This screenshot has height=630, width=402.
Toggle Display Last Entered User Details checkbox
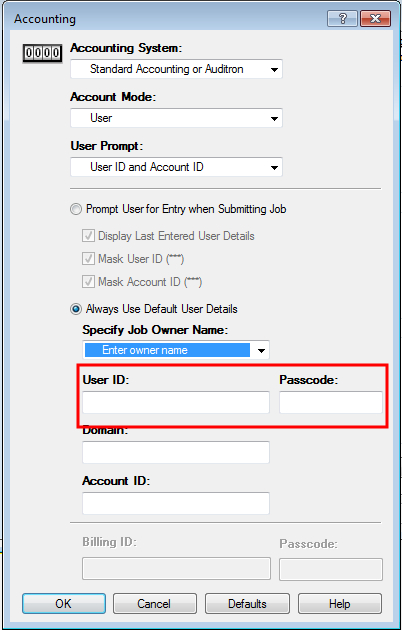(x=88, y=236)
